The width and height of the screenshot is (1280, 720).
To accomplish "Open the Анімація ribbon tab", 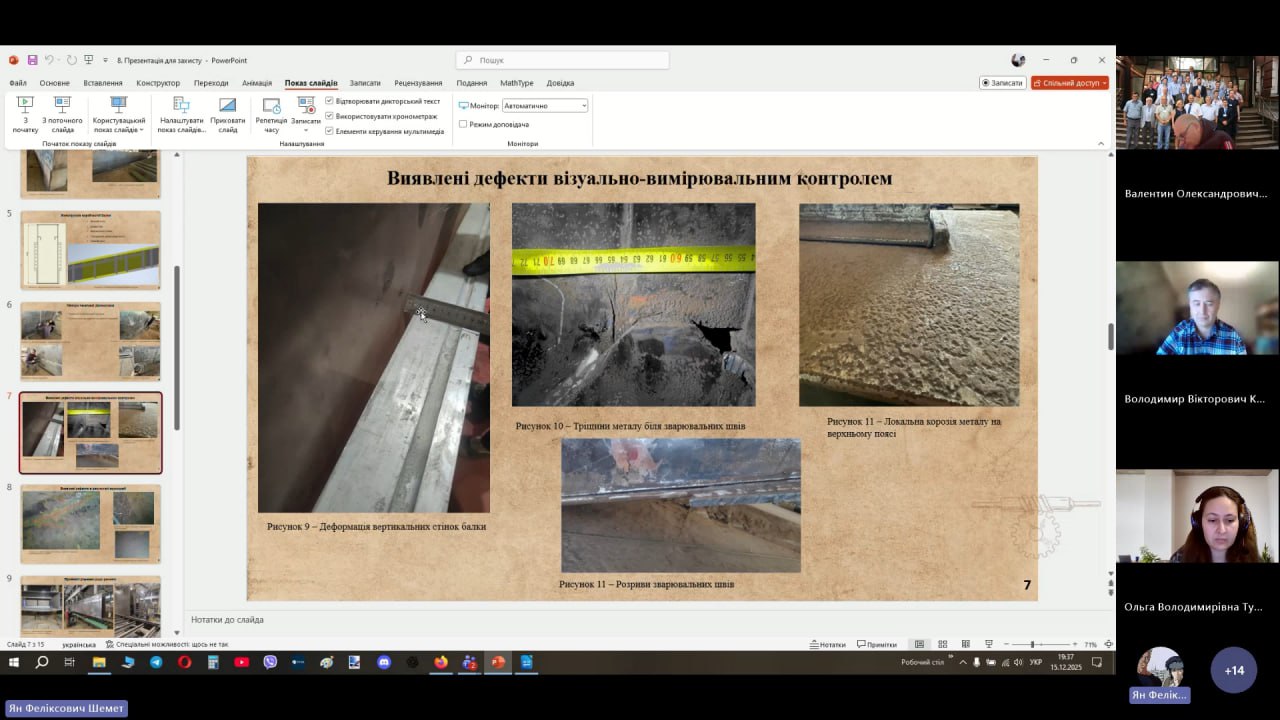I will click(257, 83).
